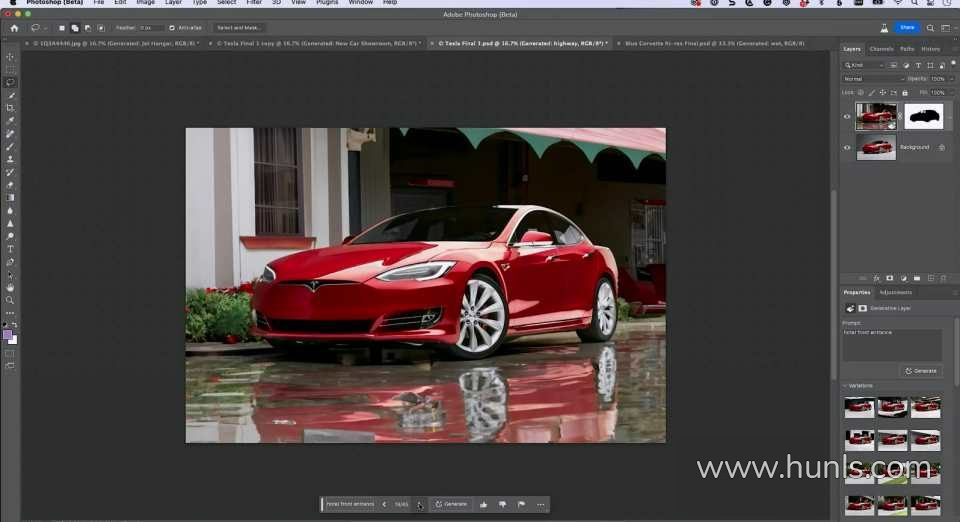
Task: Click the foreground color swatch
Action: click(8, 335)
